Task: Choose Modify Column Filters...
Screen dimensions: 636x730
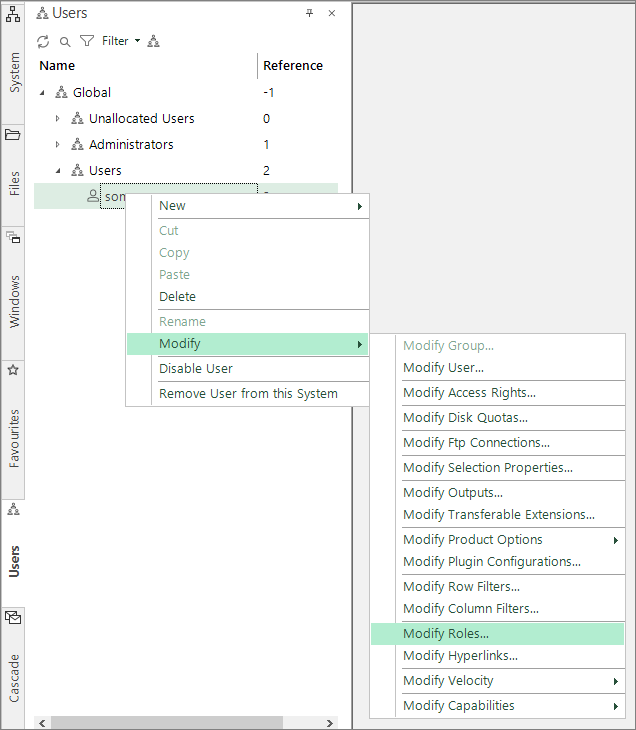Action: (x=497, y=609)
